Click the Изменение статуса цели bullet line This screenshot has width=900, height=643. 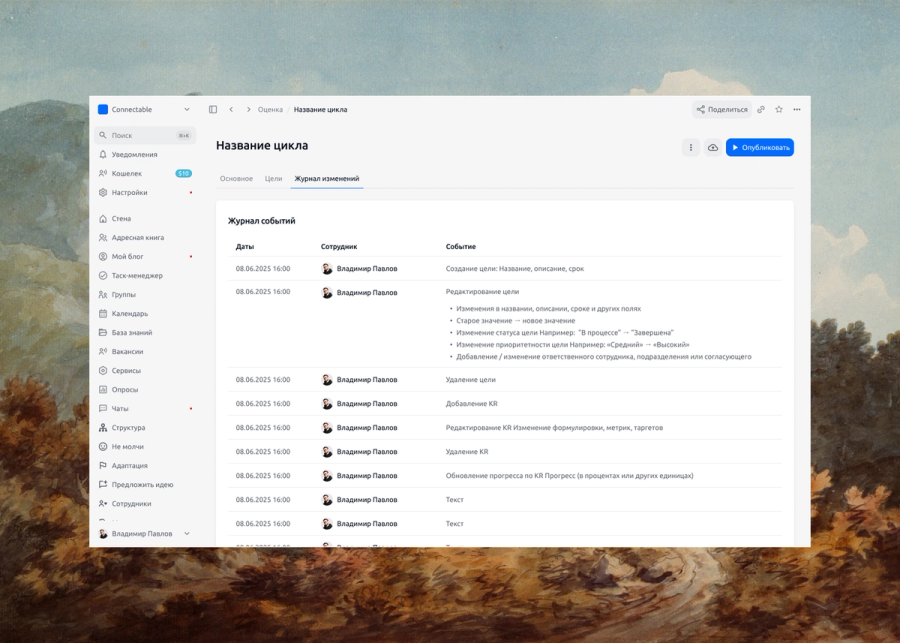565,333
